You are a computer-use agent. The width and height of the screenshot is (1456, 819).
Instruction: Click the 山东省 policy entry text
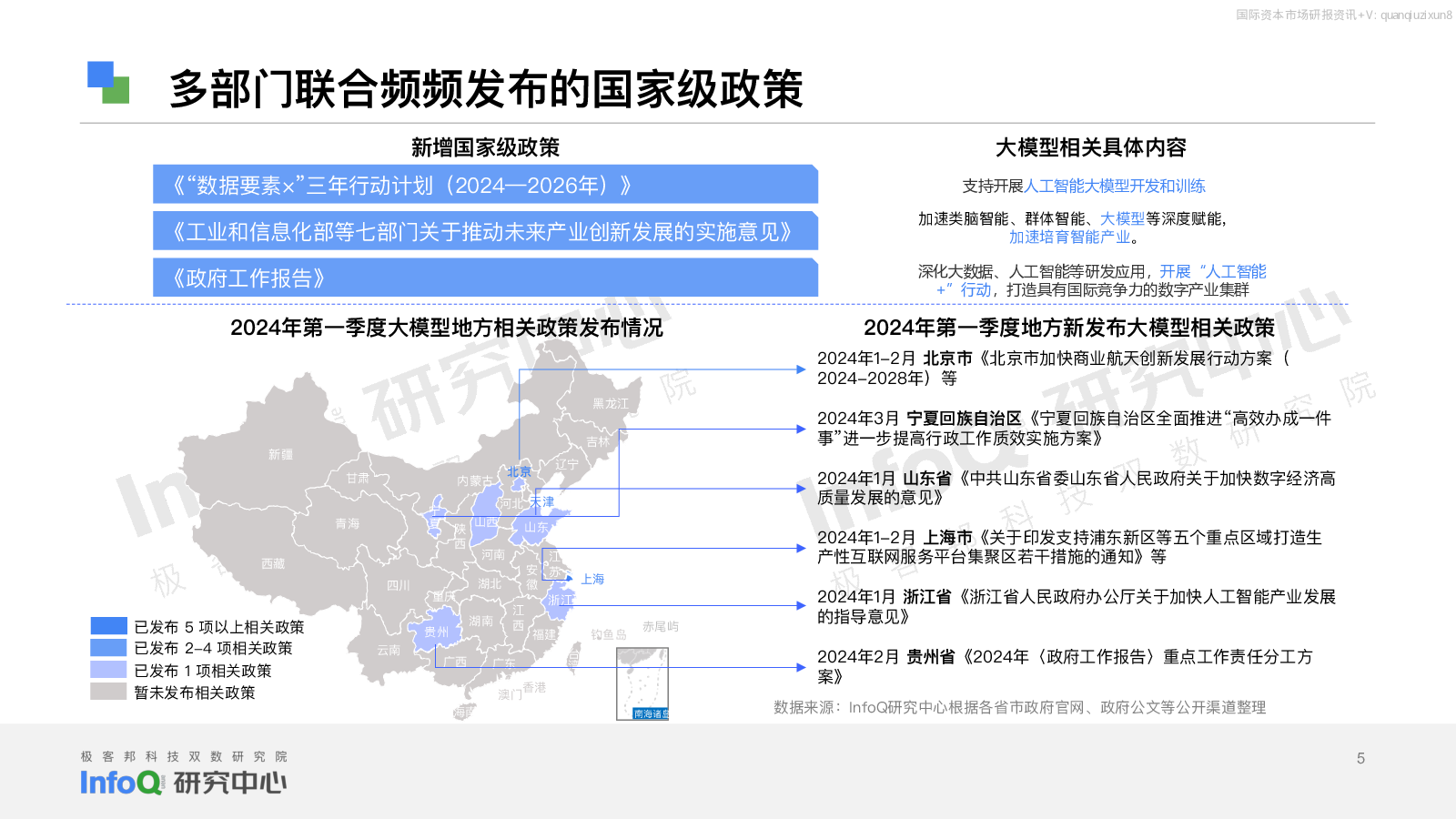click(1076, 488)
